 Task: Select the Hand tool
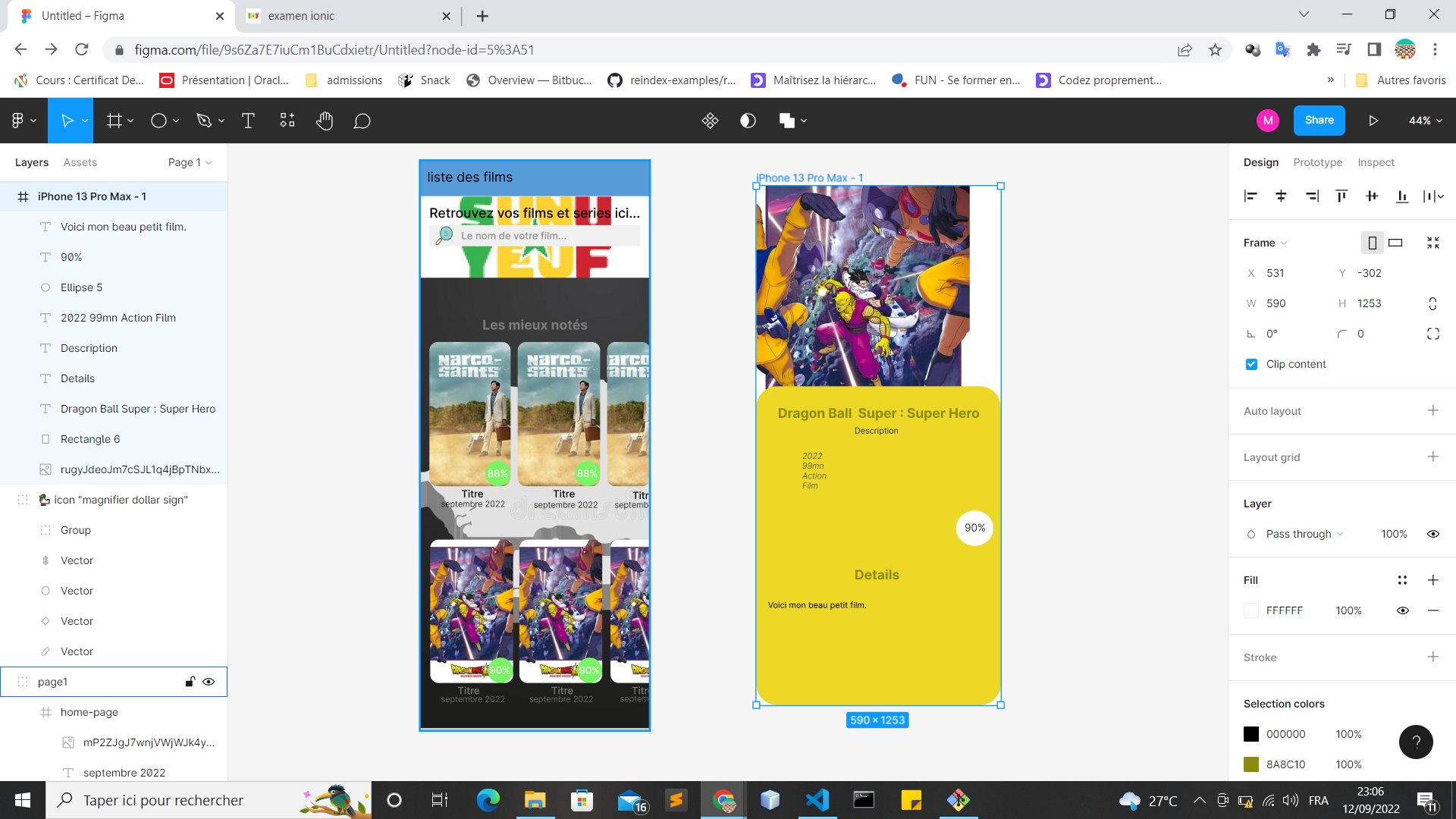pyautogui.click(x=325, y=121)
